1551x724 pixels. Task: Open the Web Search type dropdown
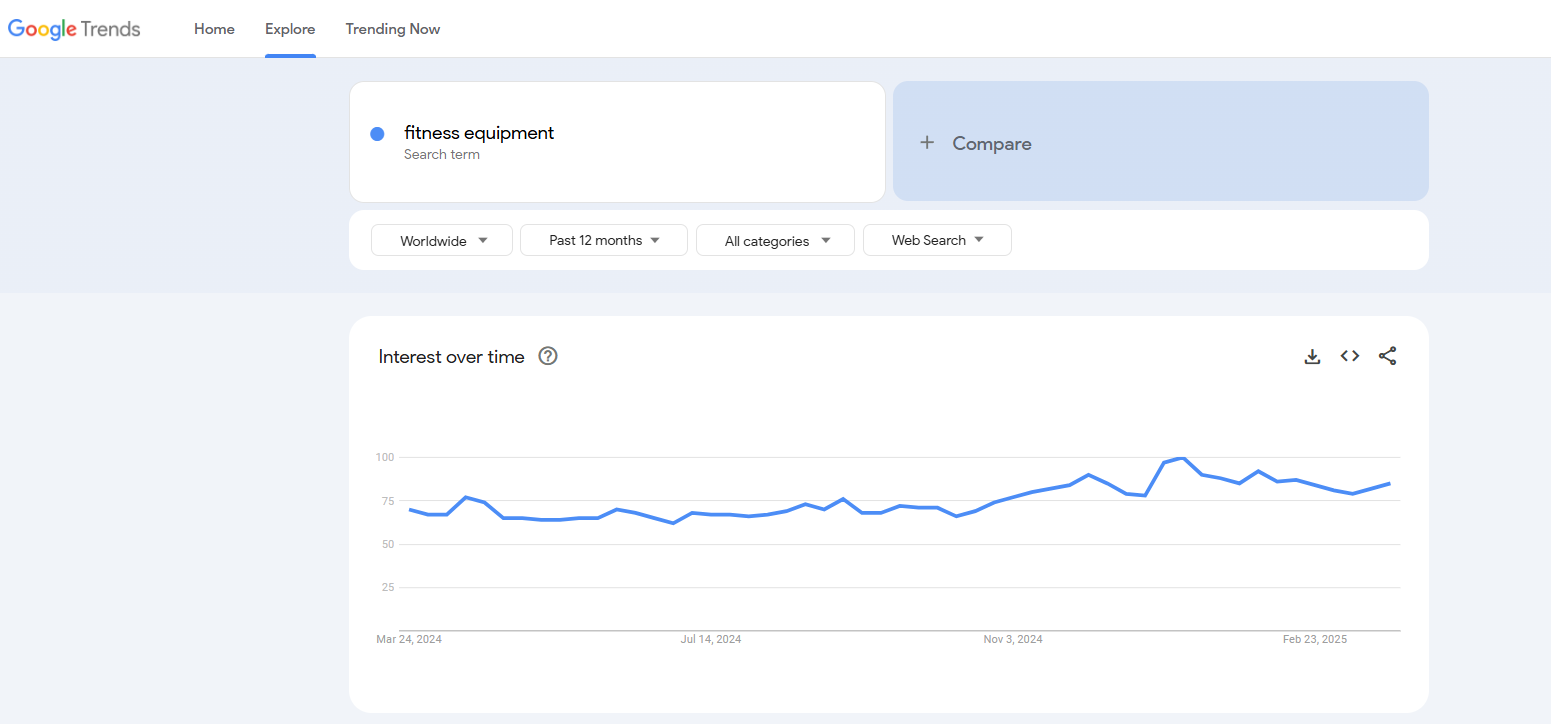tap(937, 240)
